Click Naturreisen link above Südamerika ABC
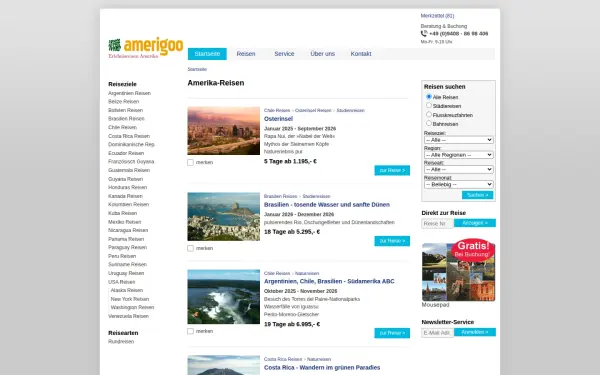The height and width of the screenshot is (375, 600). tap(307, 274)
